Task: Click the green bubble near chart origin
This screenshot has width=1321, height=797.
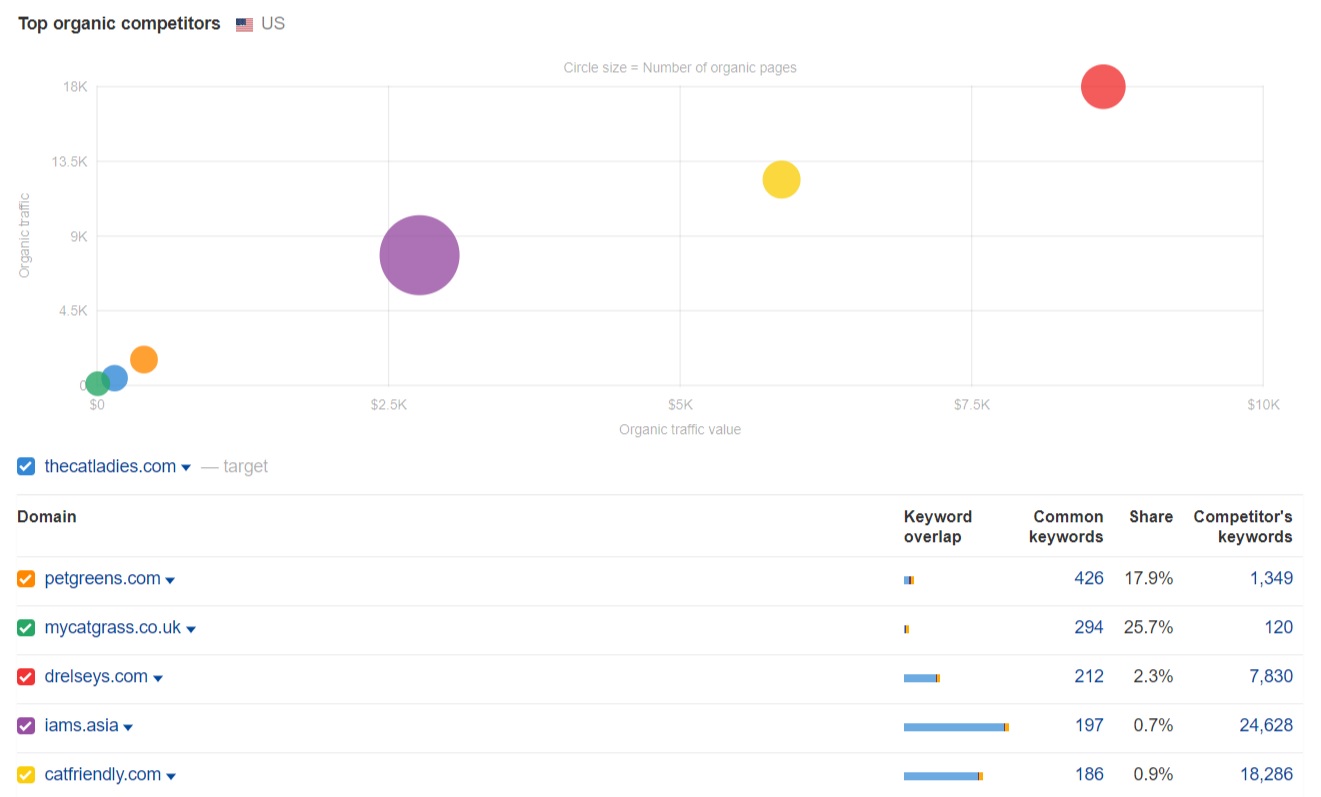Action: (x=97, y=384)
